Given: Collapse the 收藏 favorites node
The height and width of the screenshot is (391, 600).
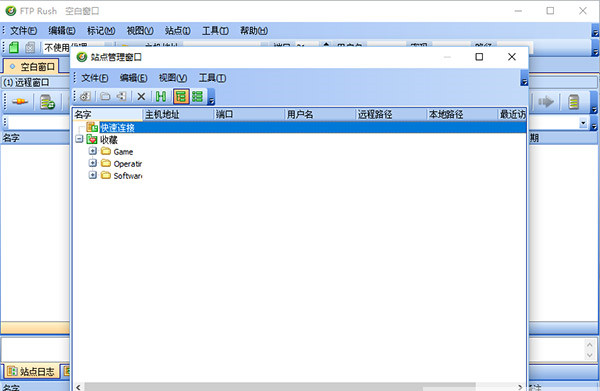Looking at the screenshot, I should click(79, 139).
